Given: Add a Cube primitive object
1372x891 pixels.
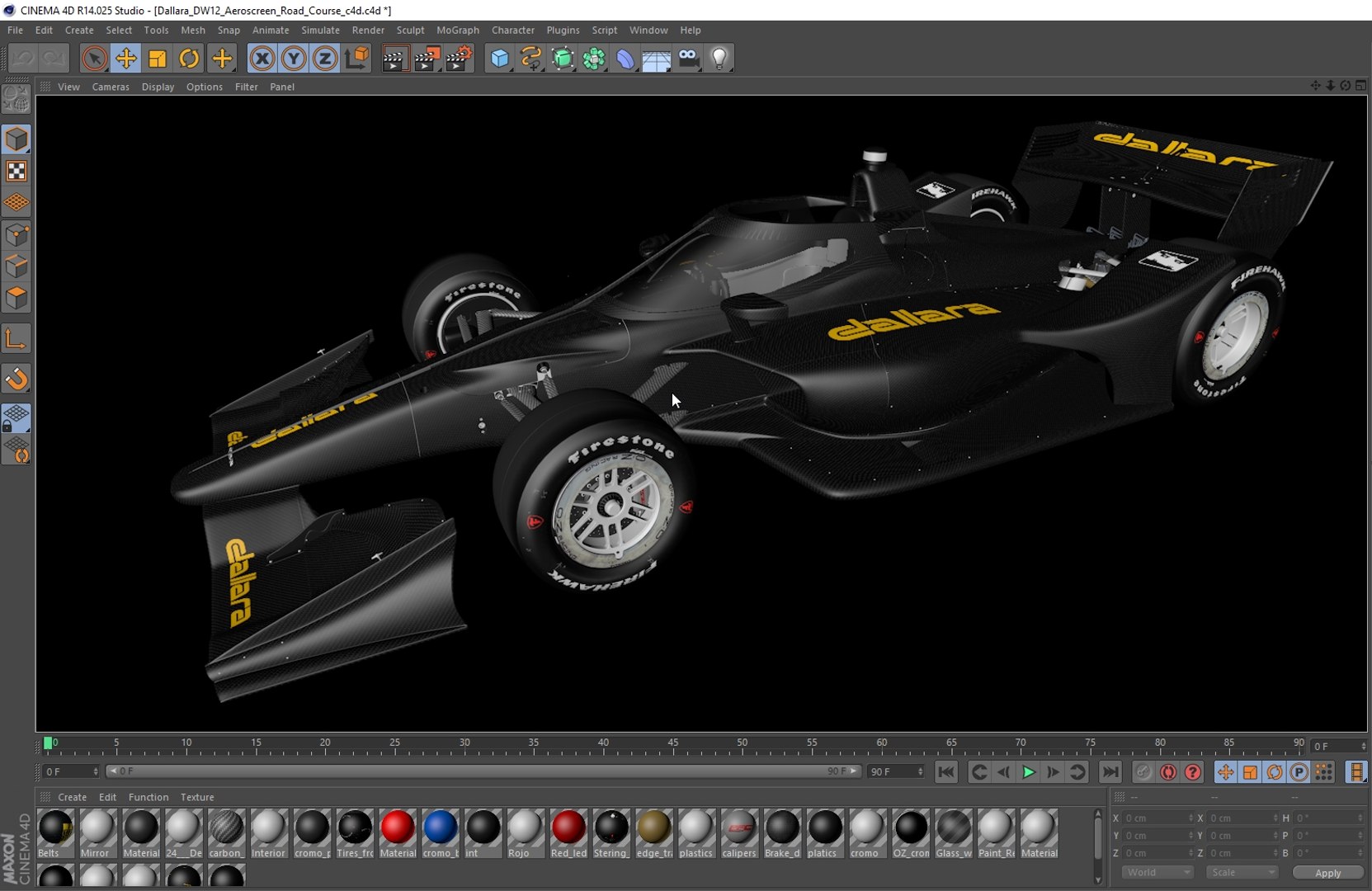Looking at the screenshot, I should click(500, 59).
